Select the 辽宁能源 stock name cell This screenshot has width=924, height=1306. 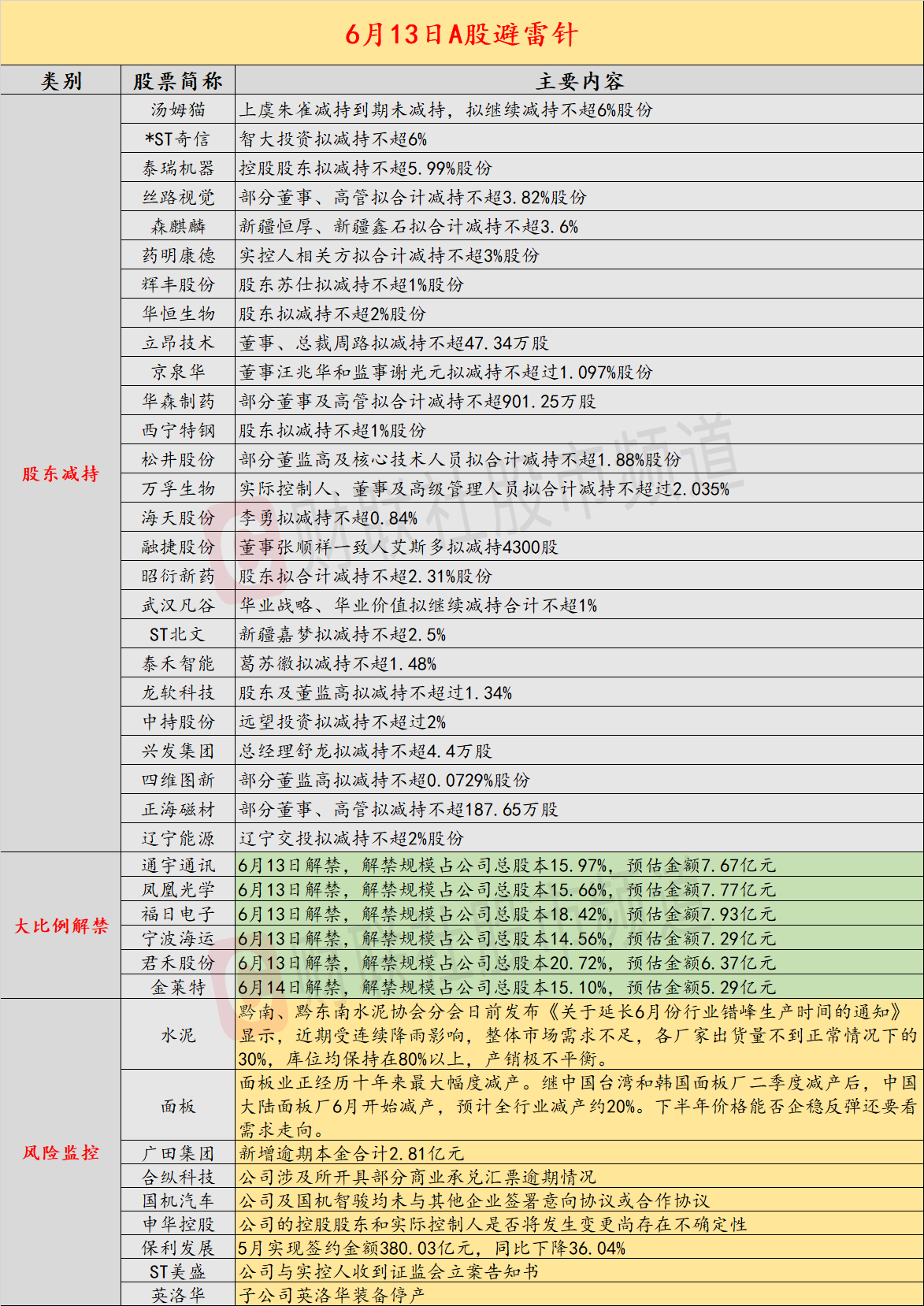178,838
